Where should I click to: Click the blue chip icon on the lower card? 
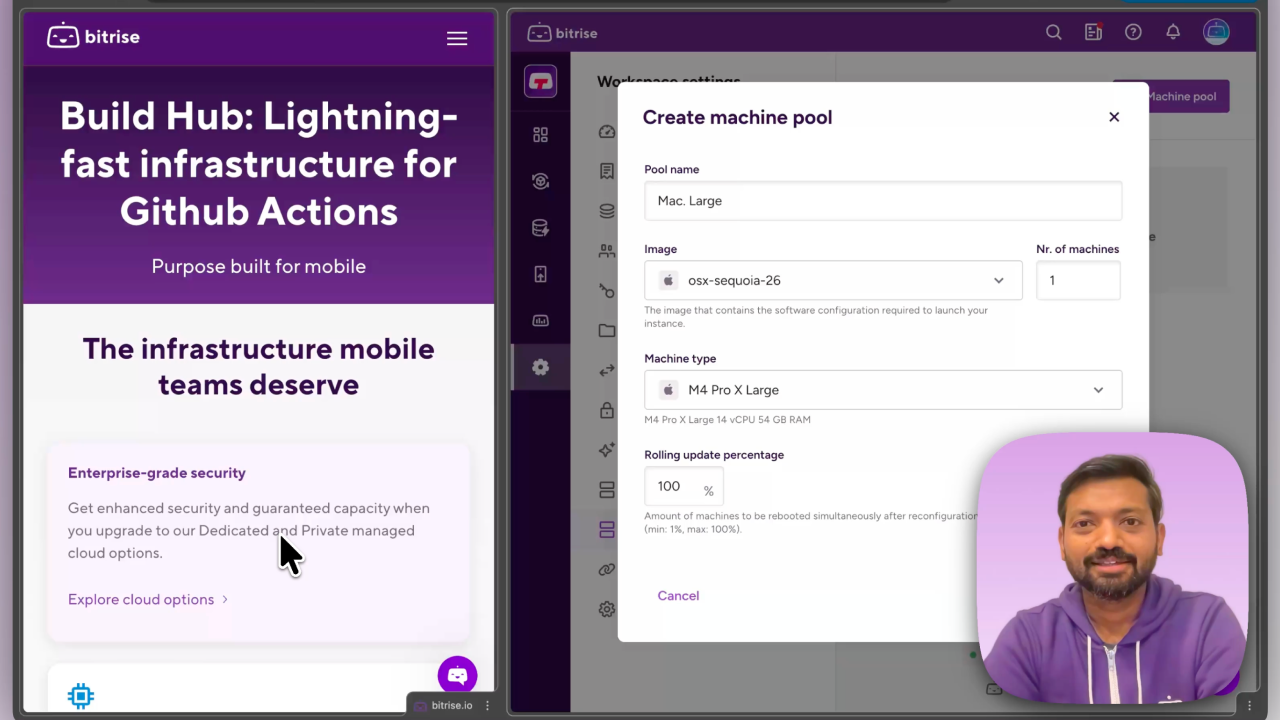pyautogui.click(x=81, y=696)
